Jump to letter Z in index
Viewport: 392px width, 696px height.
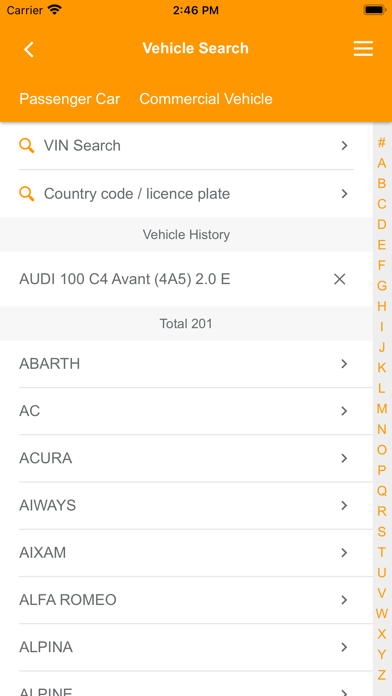382,675
